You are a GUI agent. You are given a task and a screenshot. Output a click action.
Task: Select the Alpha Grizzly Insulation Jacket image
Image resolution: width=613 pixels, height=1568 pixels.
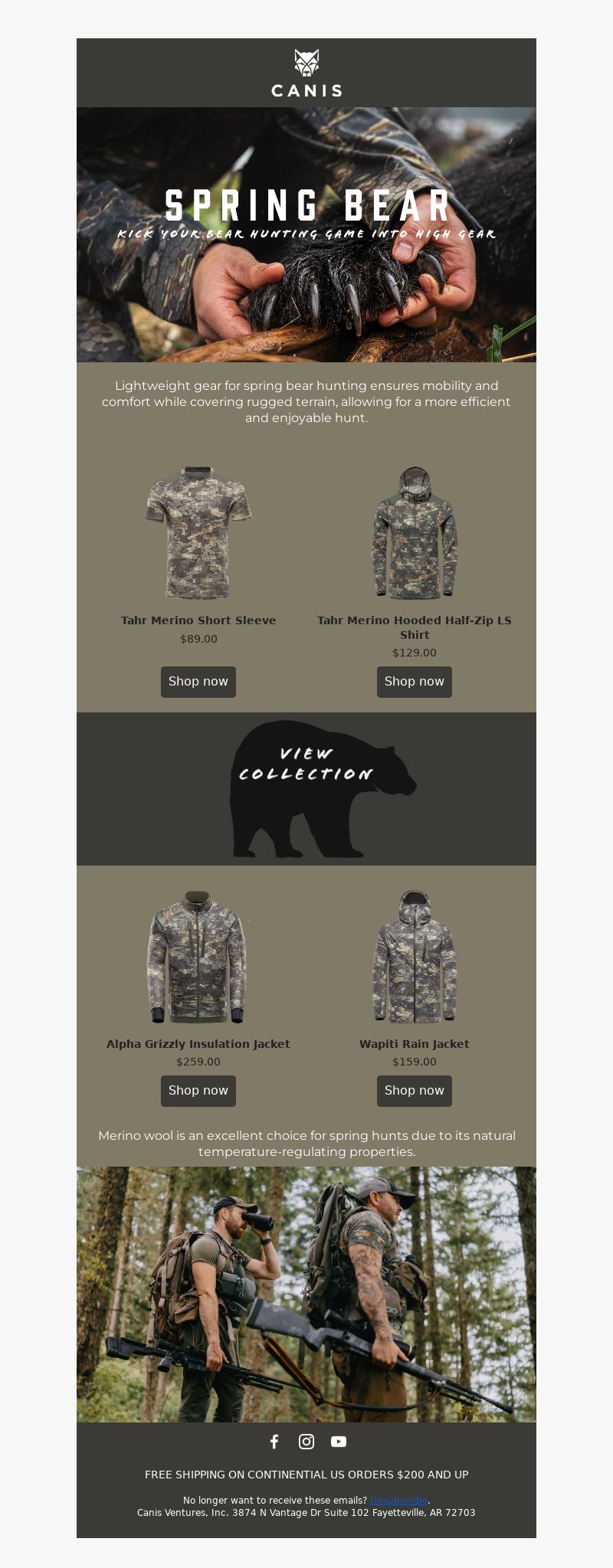click(x=198, y=957)
